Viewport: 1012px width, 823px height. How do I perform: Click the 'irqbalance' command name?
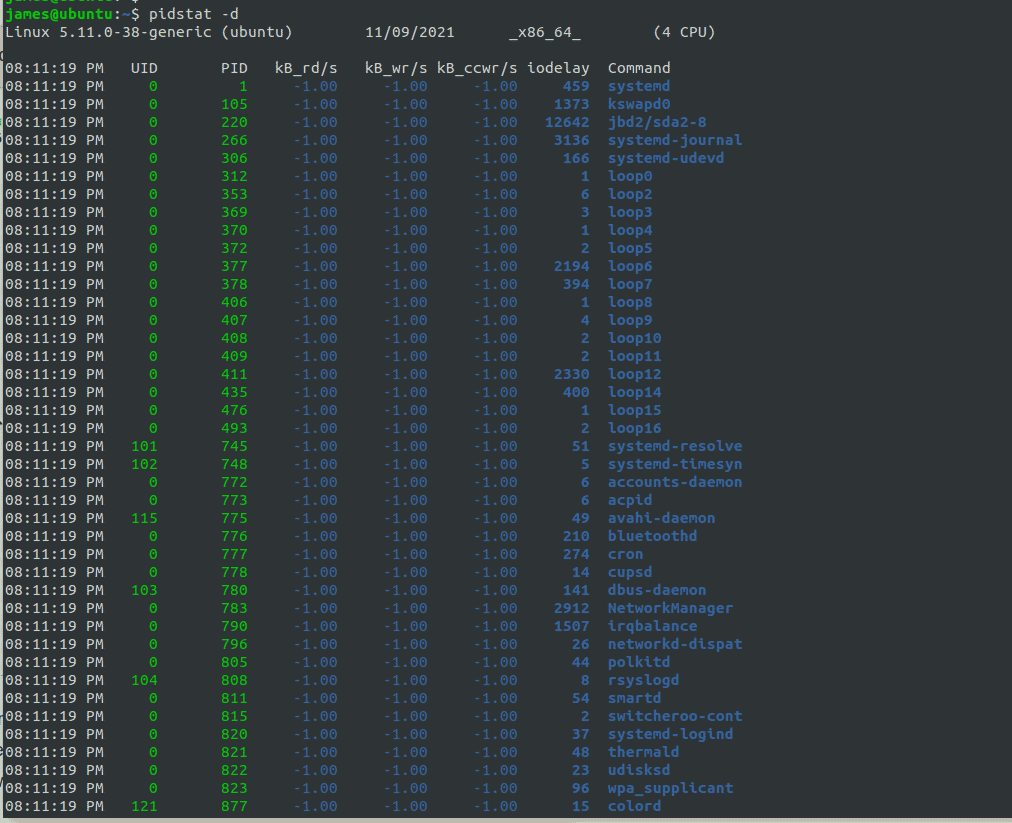pyautogui.click(x=653, y=627)
